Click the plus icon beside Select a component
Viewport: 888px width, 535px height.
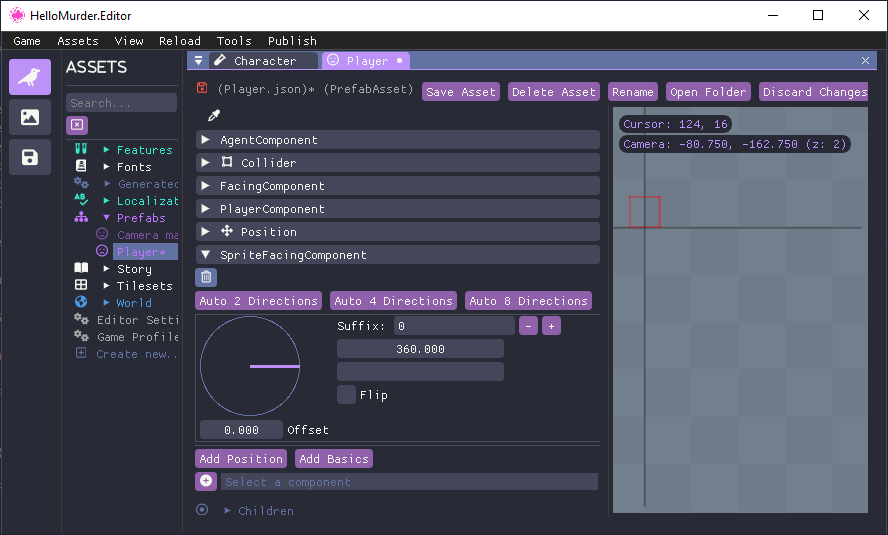coord(206,481)
